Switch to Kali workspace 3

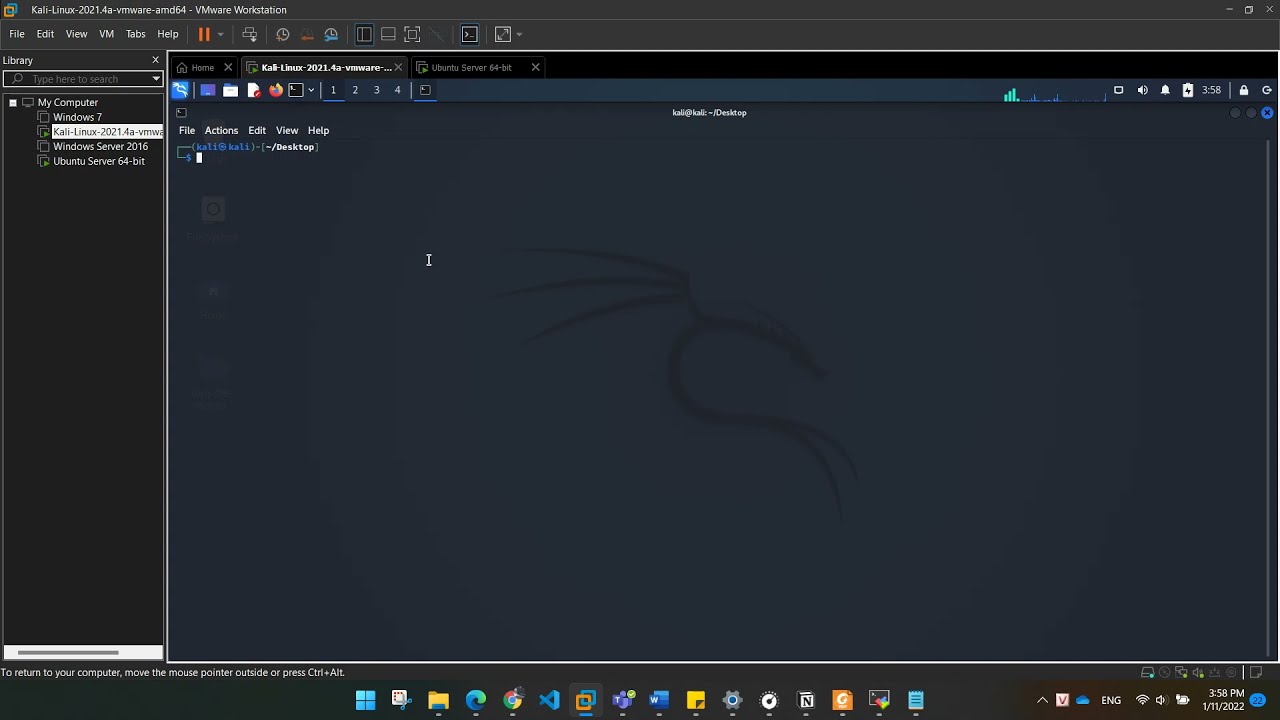click(376, 90)
